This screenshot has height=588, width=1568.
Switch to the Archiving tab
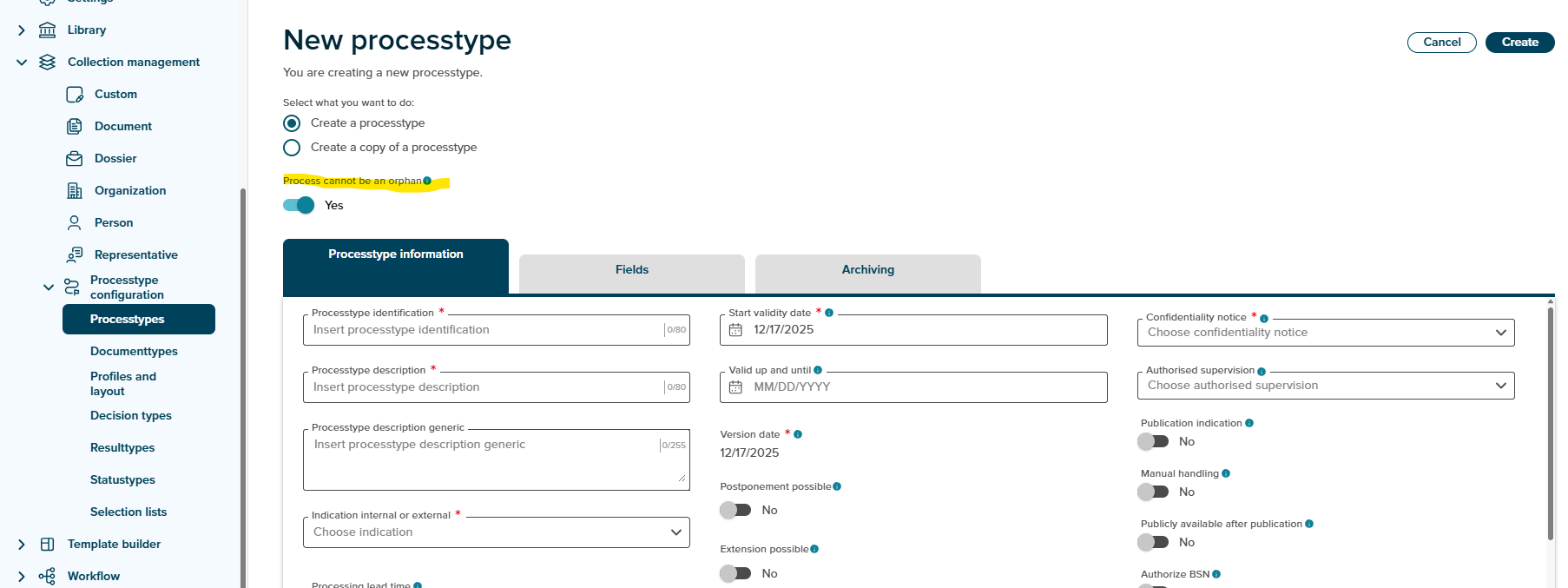point(867,270)
